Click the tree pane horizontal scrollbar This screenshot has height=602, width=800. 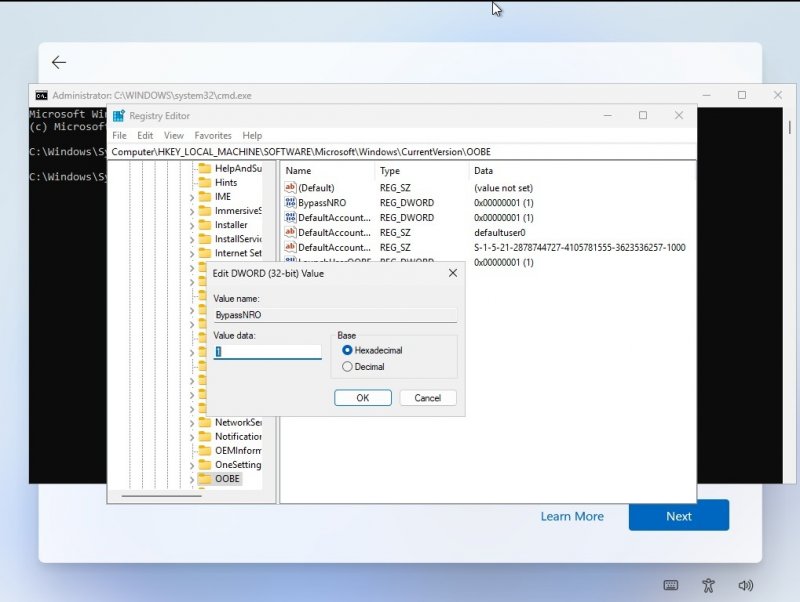click(x=160, y=495)
